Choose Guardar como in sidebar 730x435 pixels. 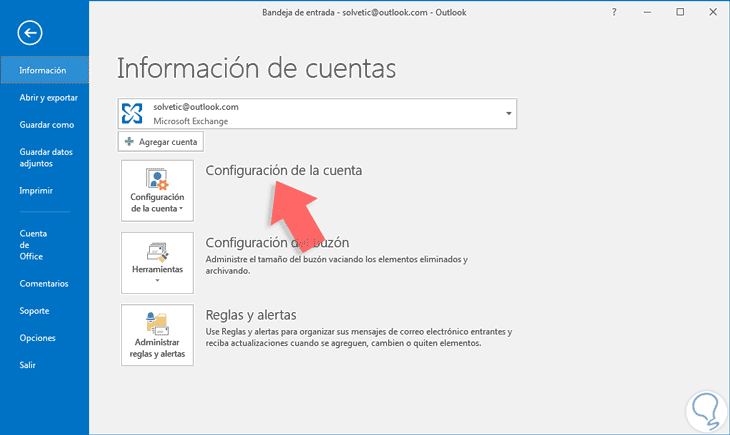[x=47, y=125]
